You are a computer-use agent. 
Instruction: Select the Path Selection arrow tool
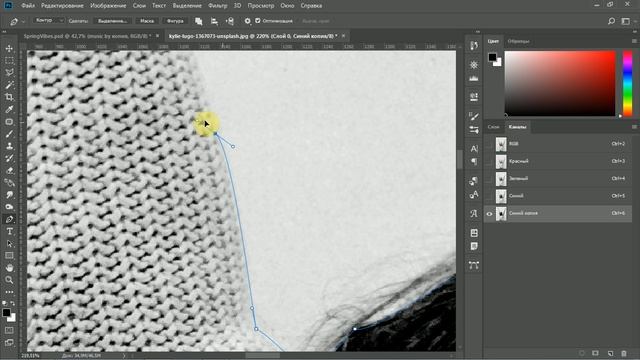click(x=9, y=244)
